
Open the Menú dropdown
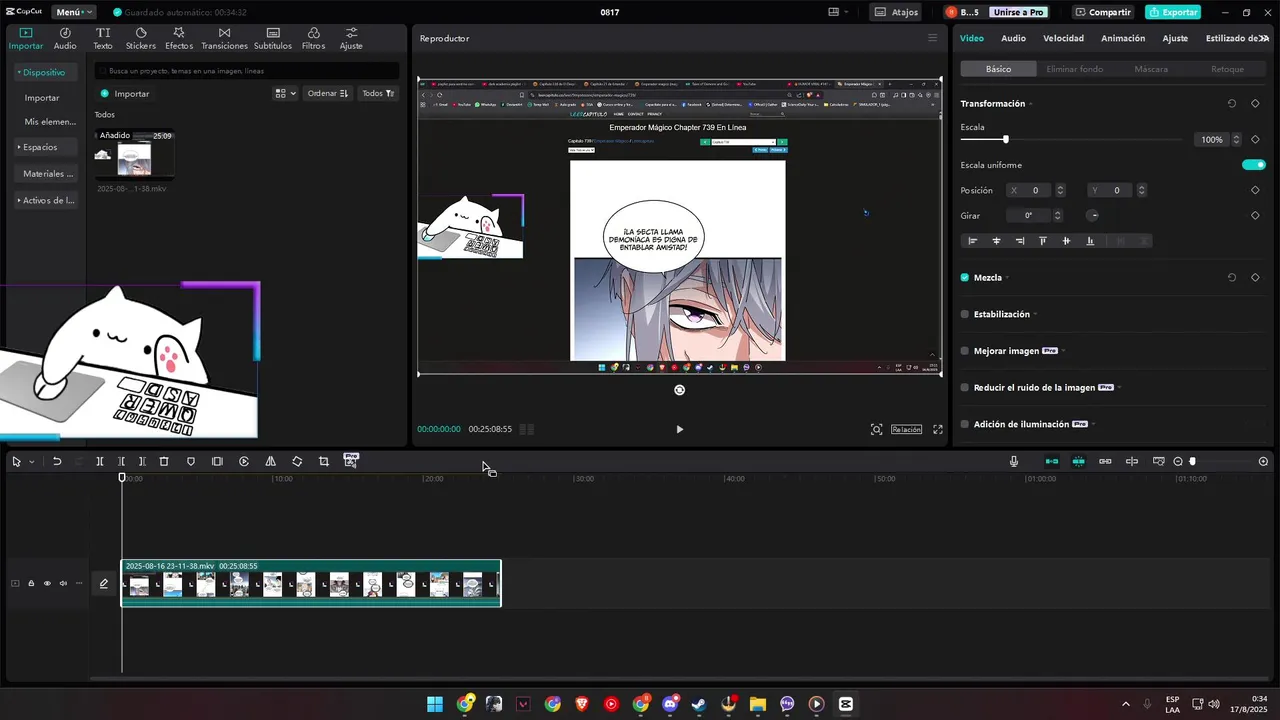pyautogui.click(x=74, y=12)
